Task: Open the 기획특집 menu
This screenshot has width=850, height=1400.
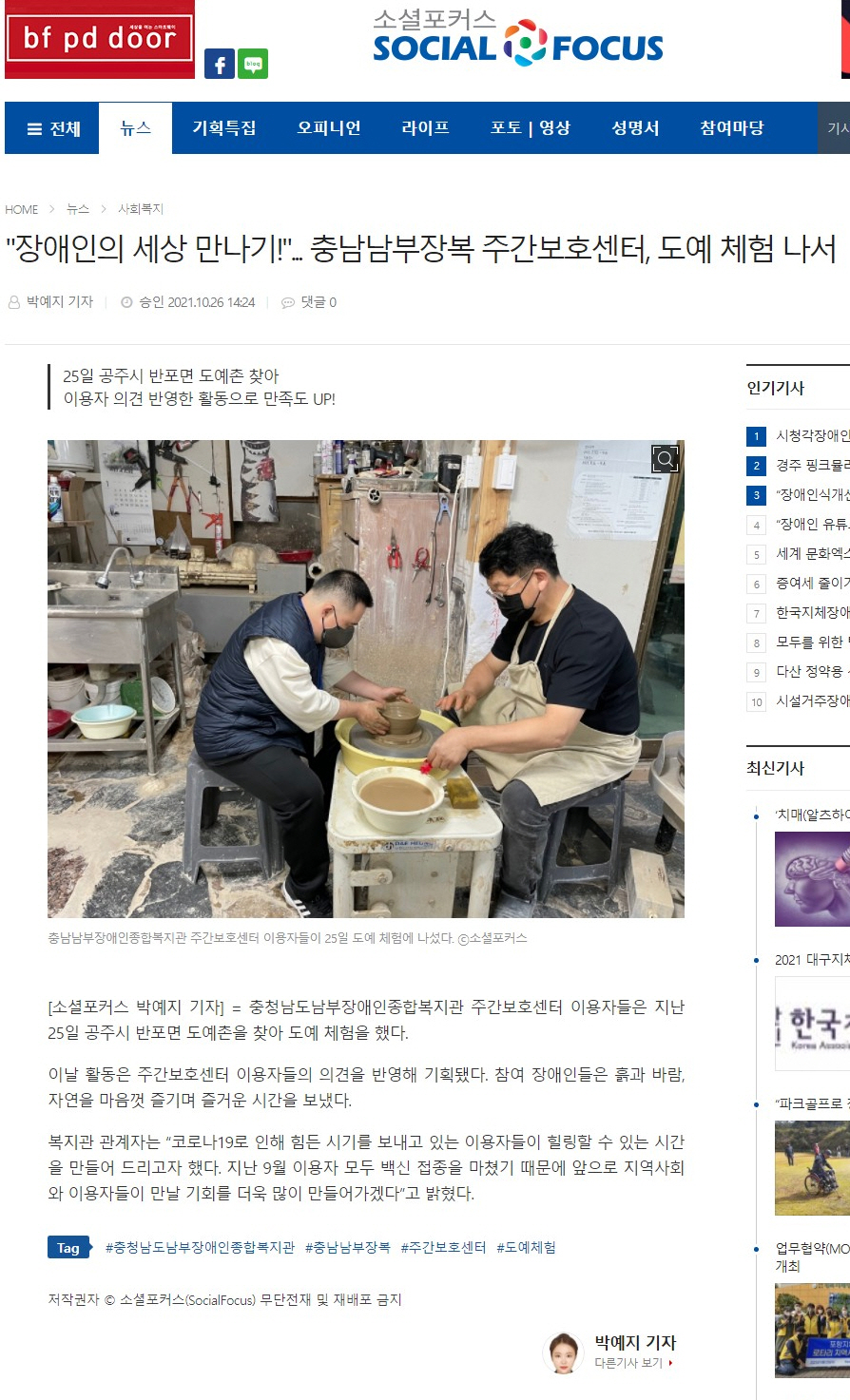Action: tap(224, 128)
